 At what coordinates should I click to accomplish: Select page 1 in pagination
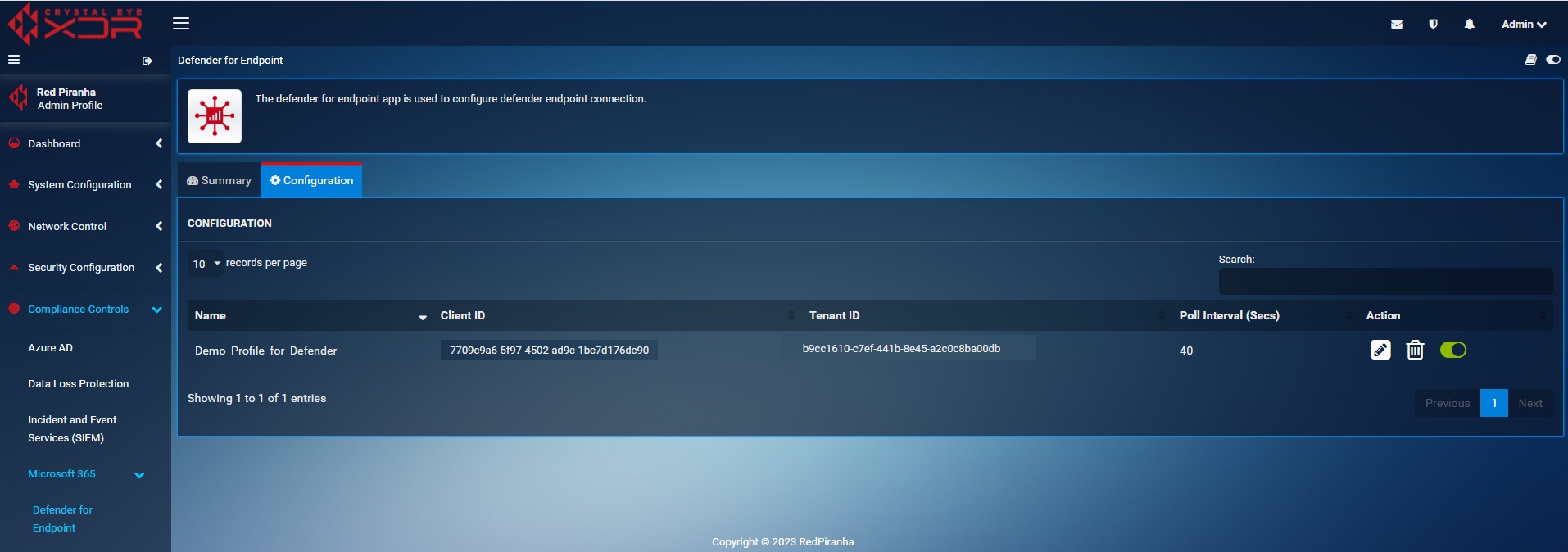click(x=1494, y=404)
